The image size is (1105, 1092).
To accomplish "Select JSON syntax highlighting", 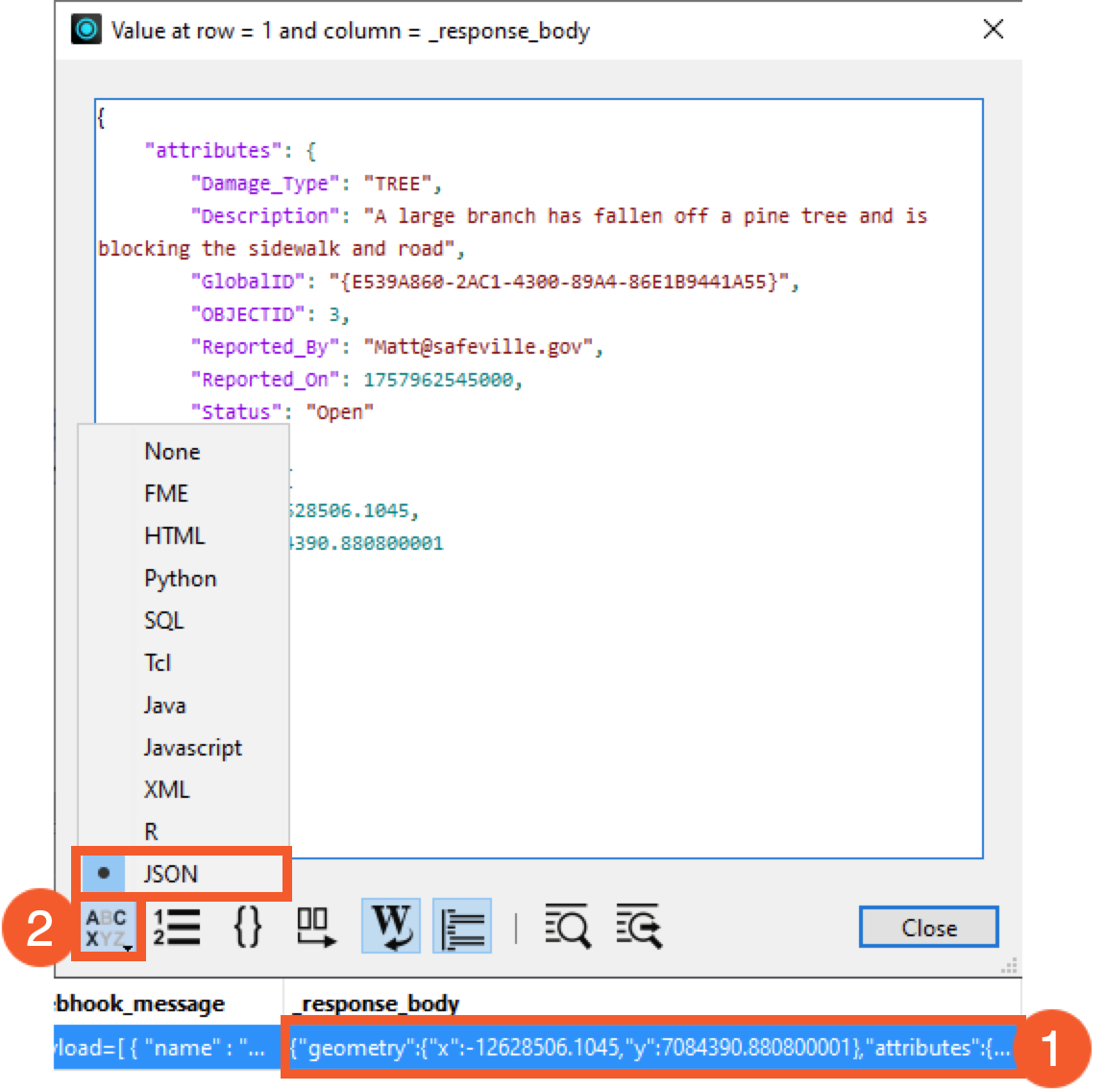I will (x=171, y=874).
